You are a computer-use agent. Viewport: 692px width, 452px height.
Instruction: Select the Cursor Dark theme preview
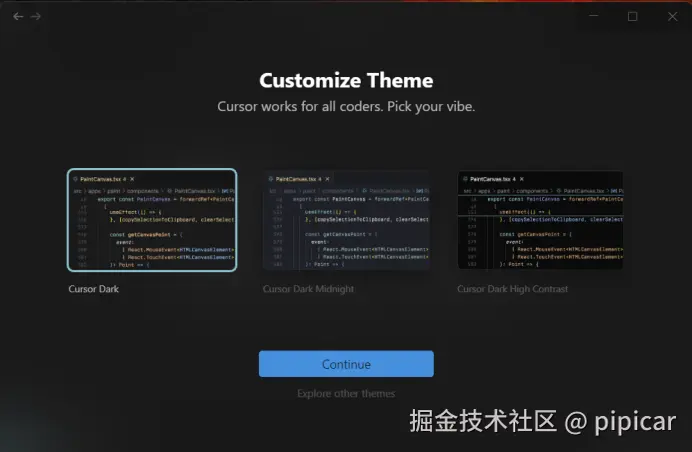tap(152, 220)
